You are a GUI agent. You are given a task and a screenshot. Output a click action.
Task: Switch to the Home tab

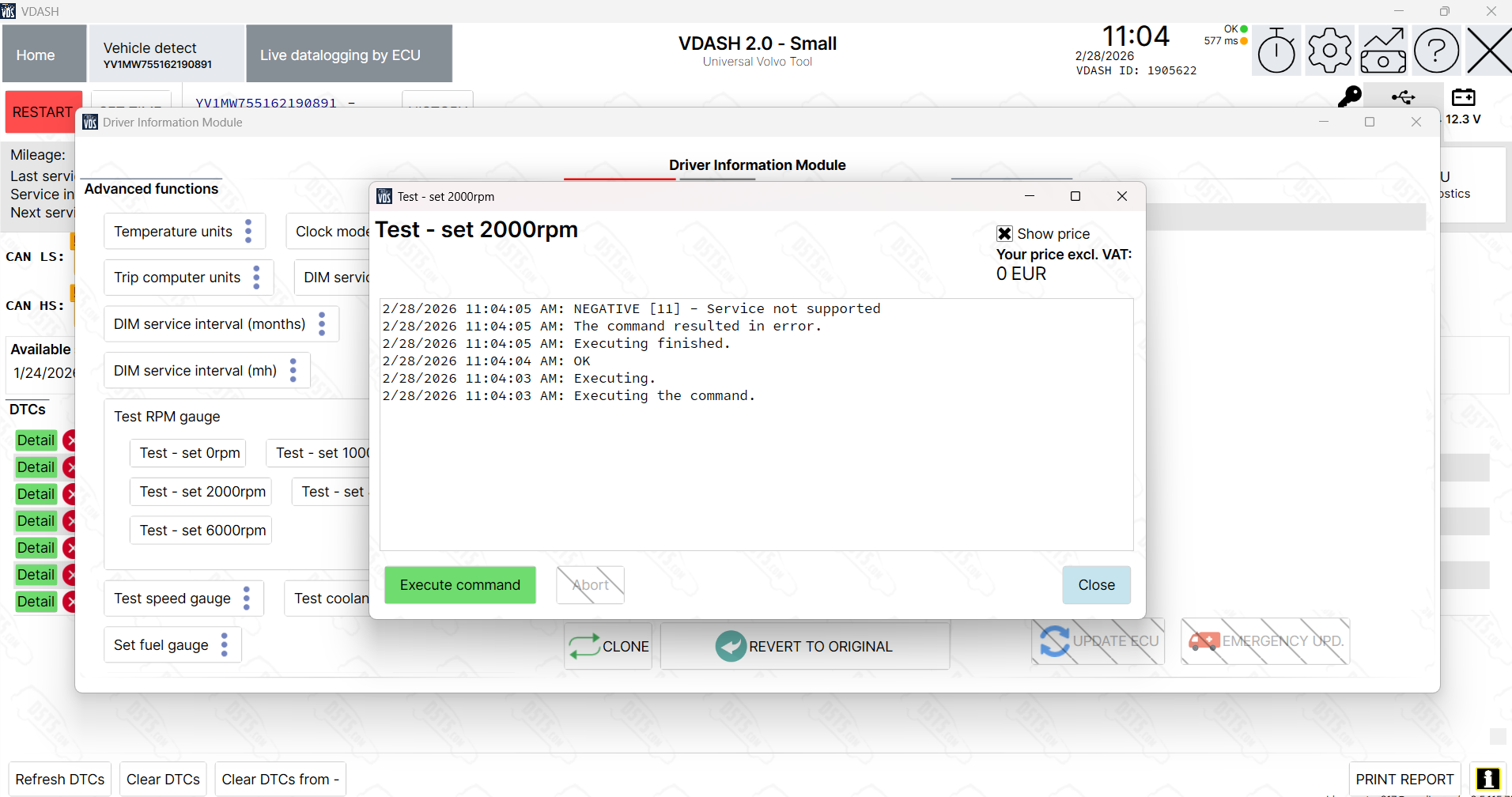click(x=36, y=55)
